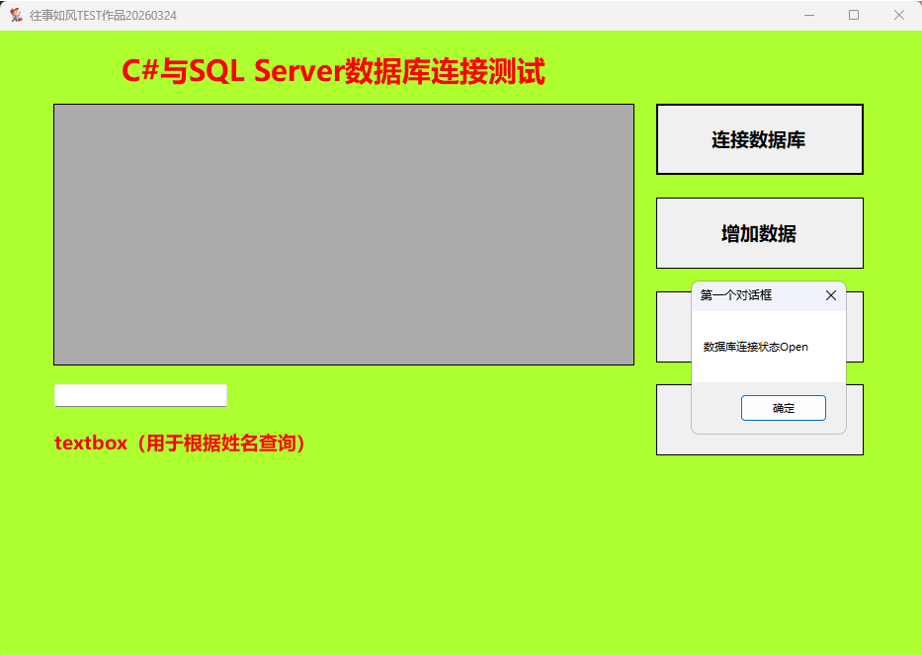Image resolution: width=922 pixels, height=655 pixels.
Task: Minimize the 往事如风TEST window
Action: (x=808, y=15)
